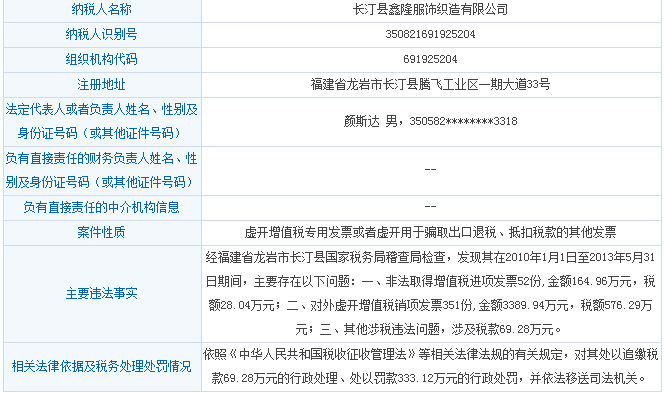Screen dimensions: 665x393
Task: Click the 法定代表人 label cell
Action: (x=102, y=122)
